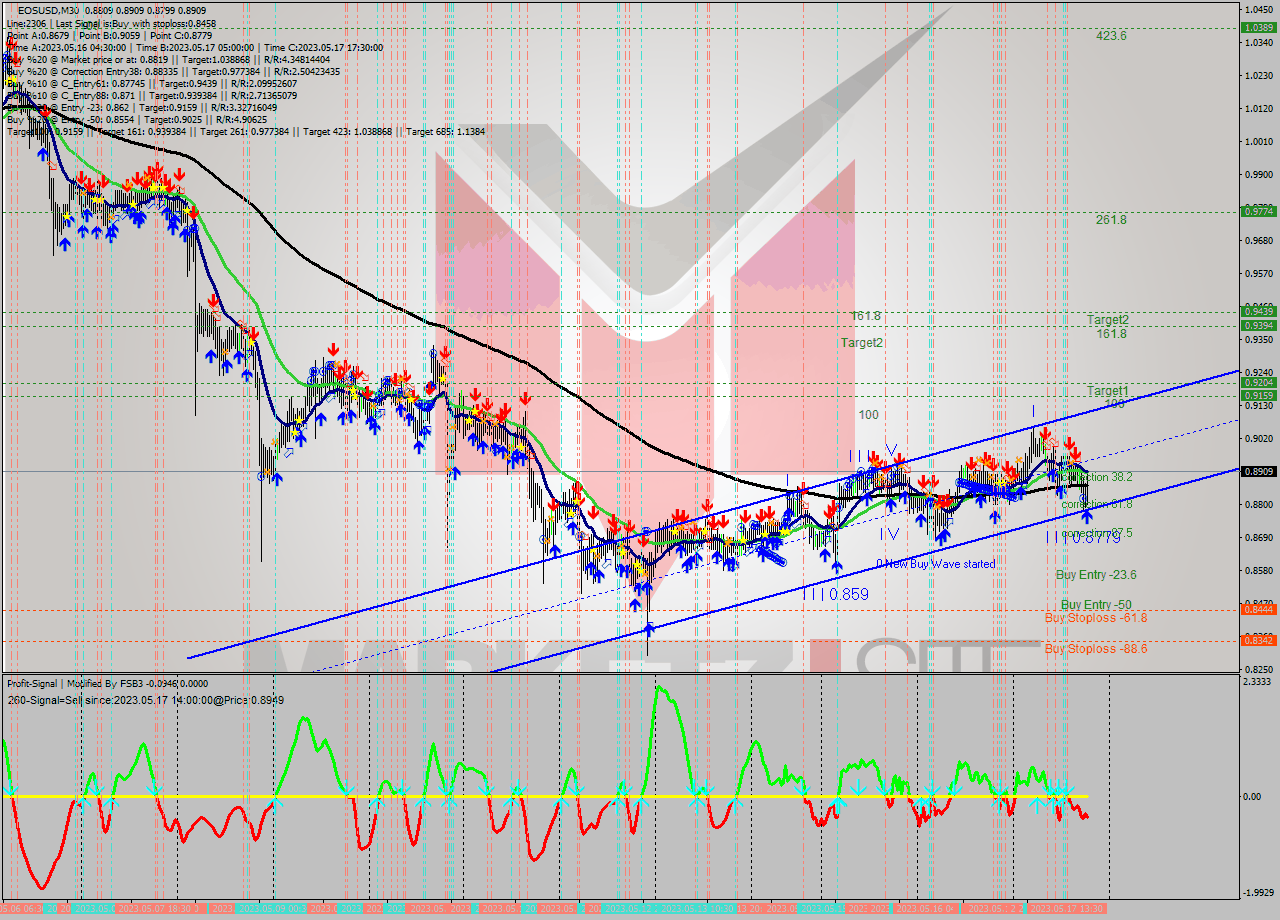The width and height of the screenshot is (1280, 920).
Task: Click the 'Buy Stoploss -88.6' label
Action: pos(1095,649)
